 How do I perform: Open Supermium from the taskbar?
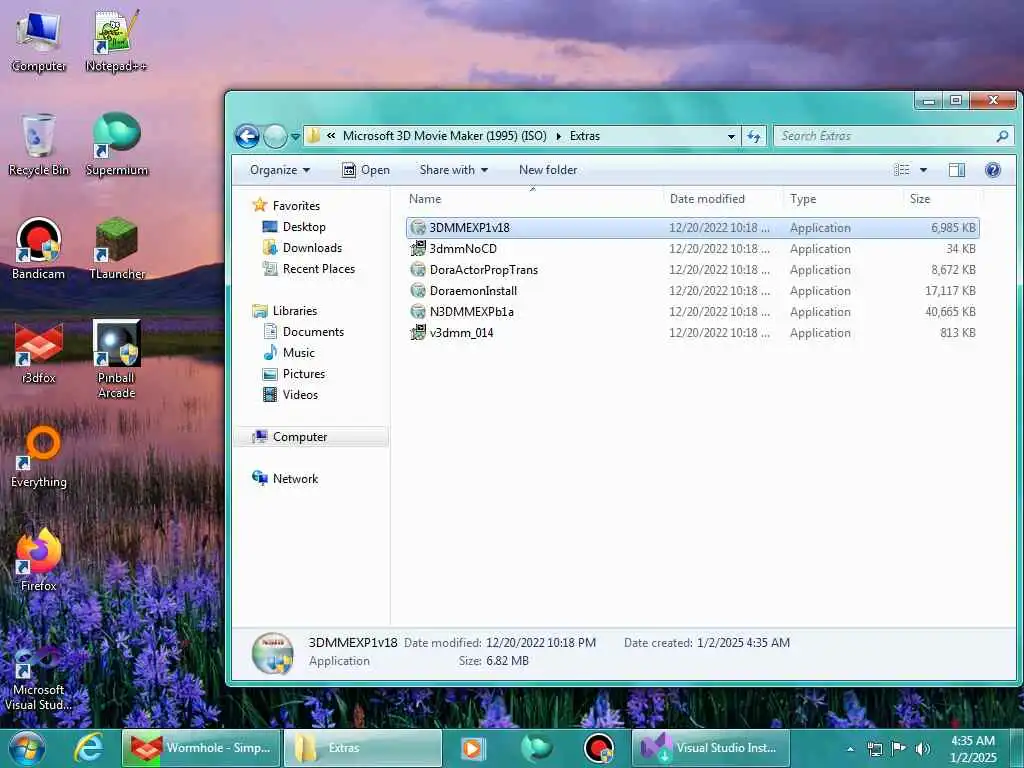click(x=537, y=748)
